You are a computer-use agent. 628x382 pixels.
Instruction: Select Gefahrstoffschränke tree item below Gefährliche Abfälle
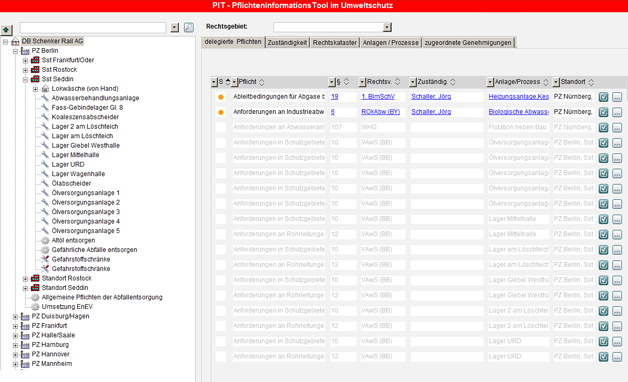[81, 259]
